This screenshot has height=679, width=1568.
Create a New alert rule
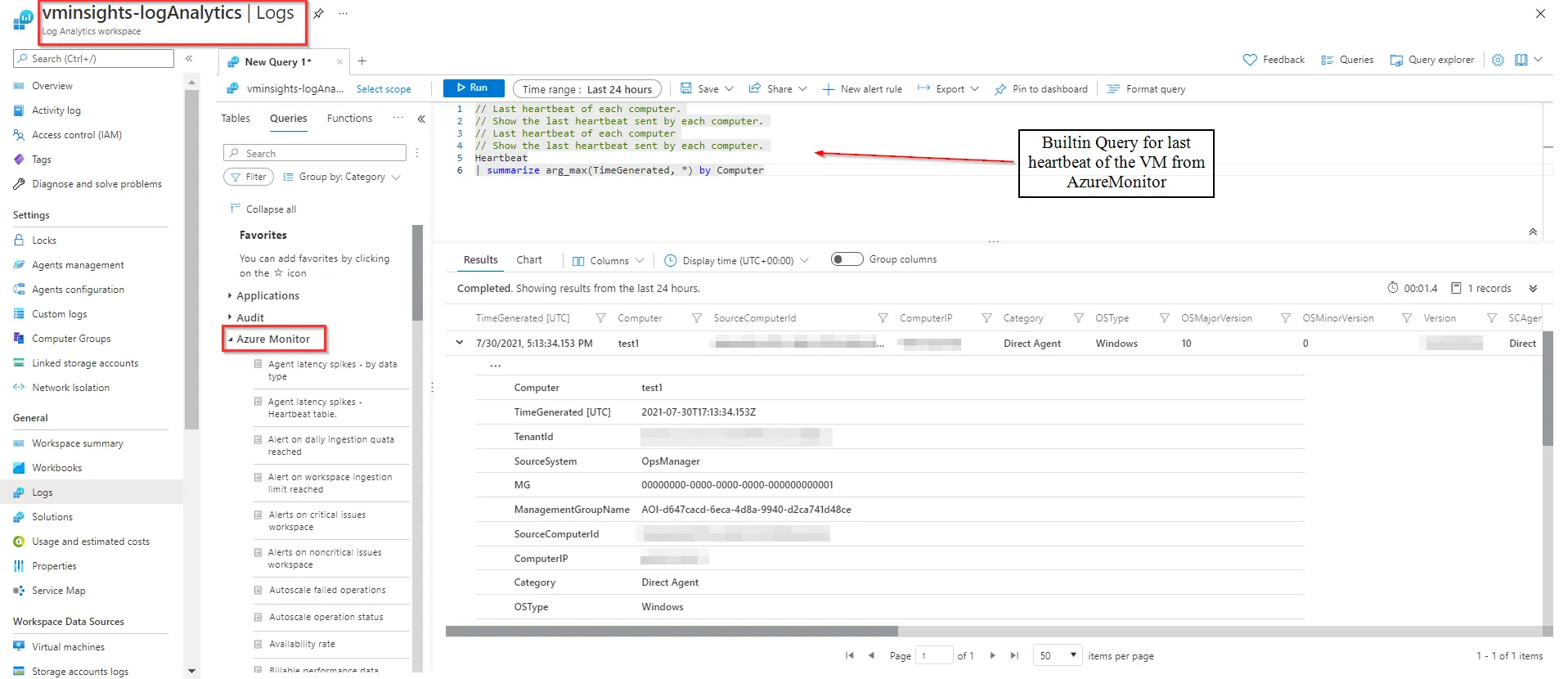(x=862, y=89)
